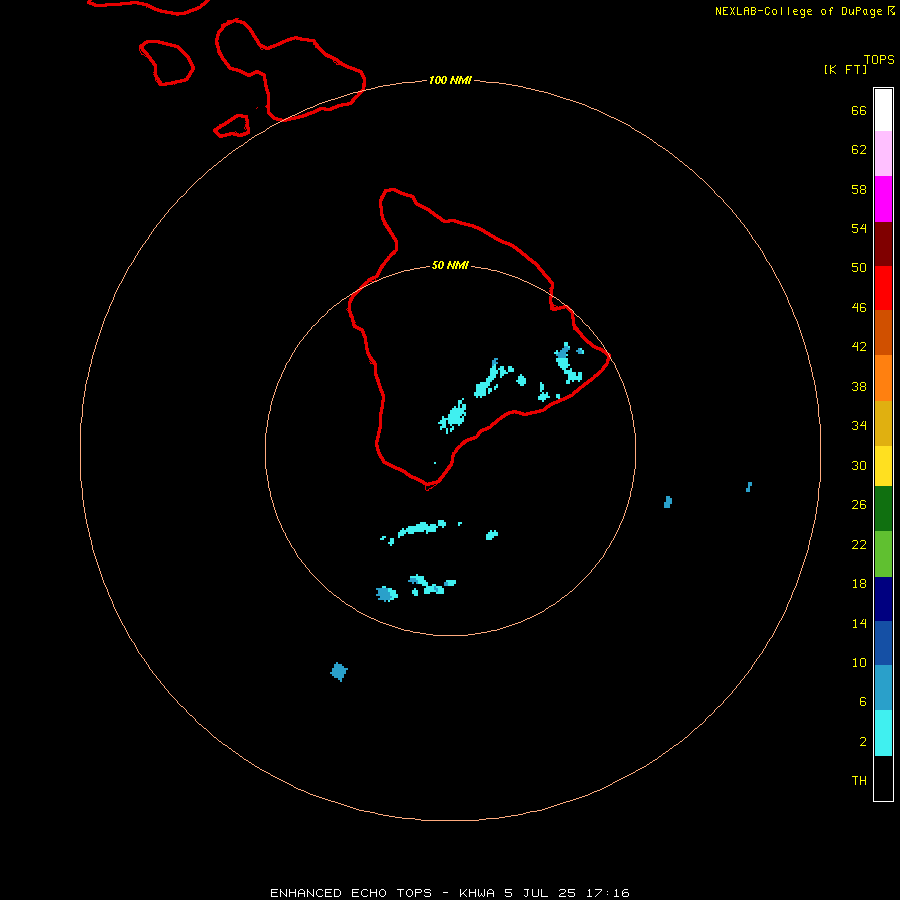Click the TOPS legend title
900x900 pixels.
[x=879, y=60]
